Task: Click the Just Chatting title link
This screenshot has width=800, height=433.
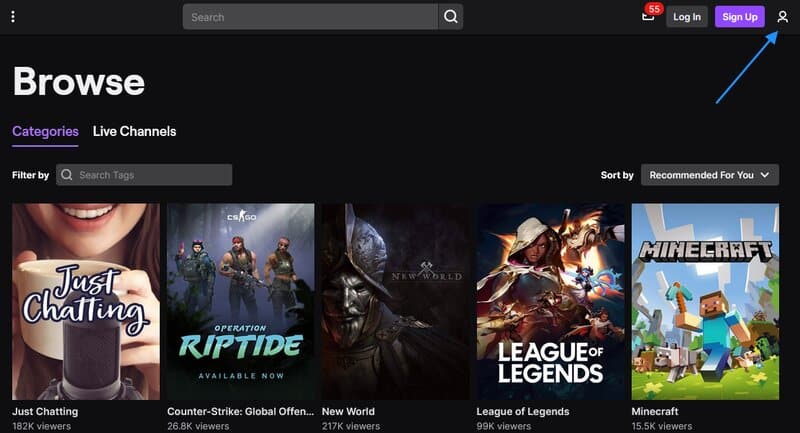Action: (x=45, y=412)
